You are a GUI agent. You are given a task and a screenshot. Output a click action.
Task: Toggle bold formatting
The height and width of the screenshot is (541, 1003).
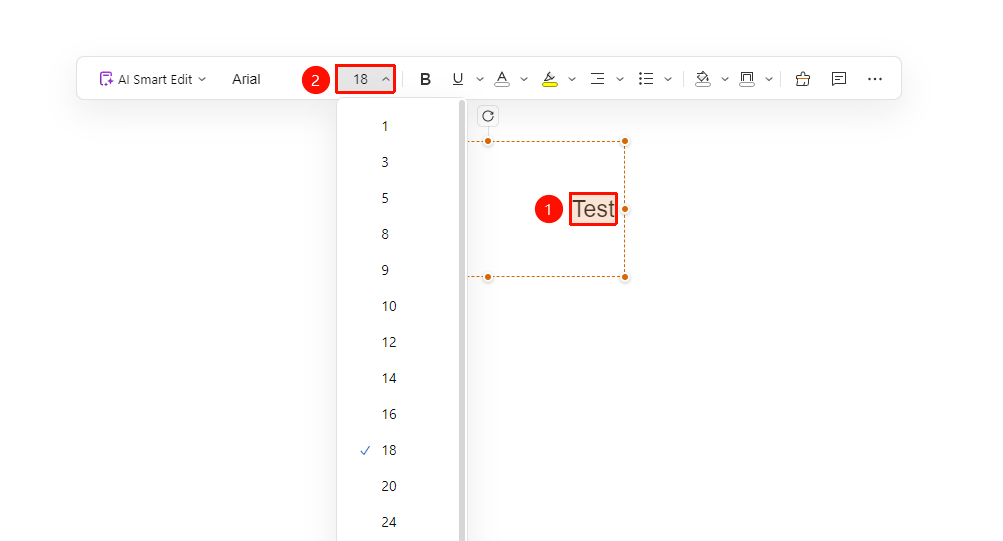425,79
